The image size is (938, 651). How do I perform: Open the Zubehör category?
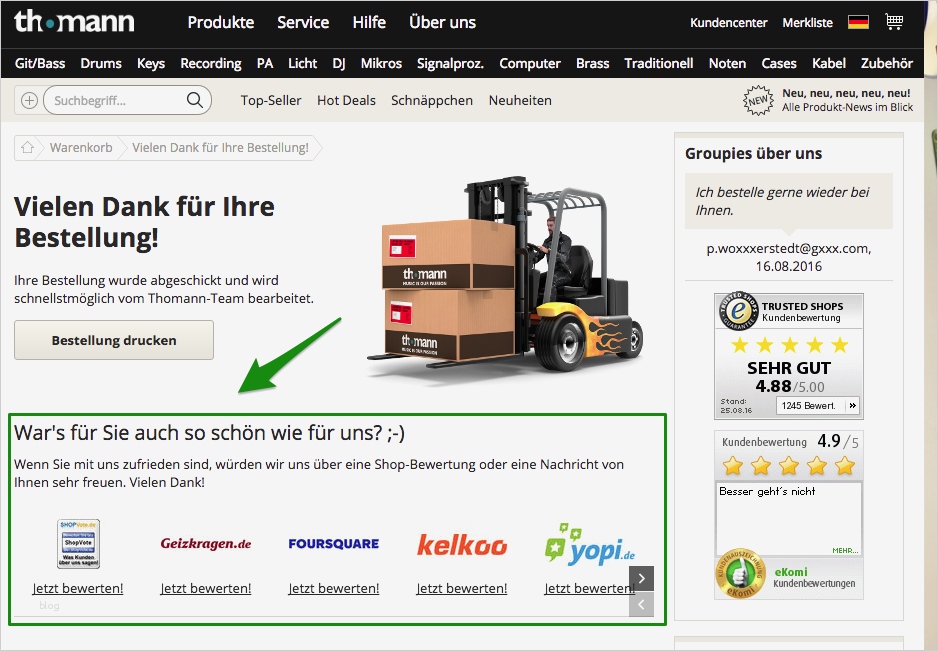[887, 63]
